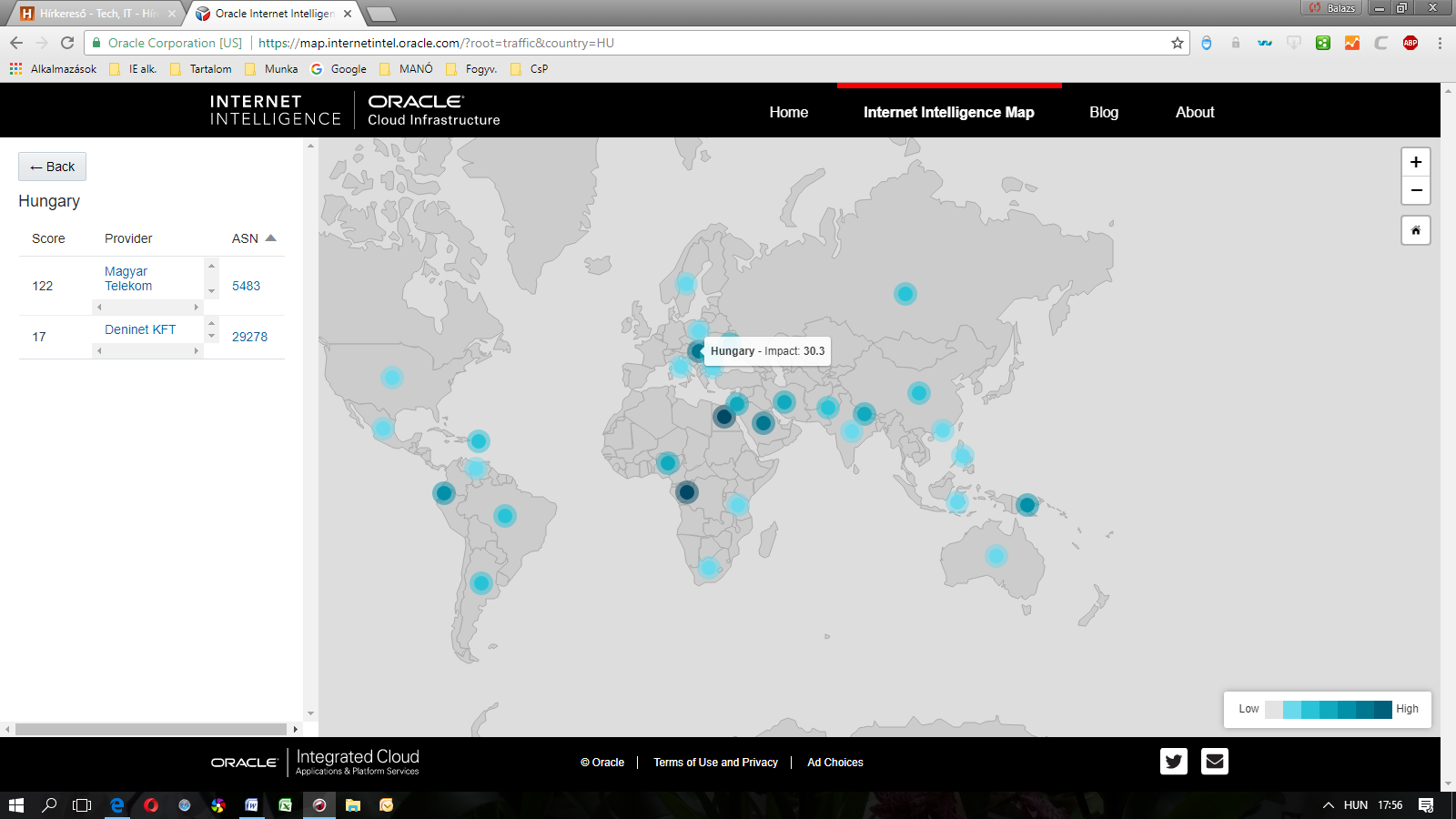Open the Munka bookmarks folder

click(271, 69)
